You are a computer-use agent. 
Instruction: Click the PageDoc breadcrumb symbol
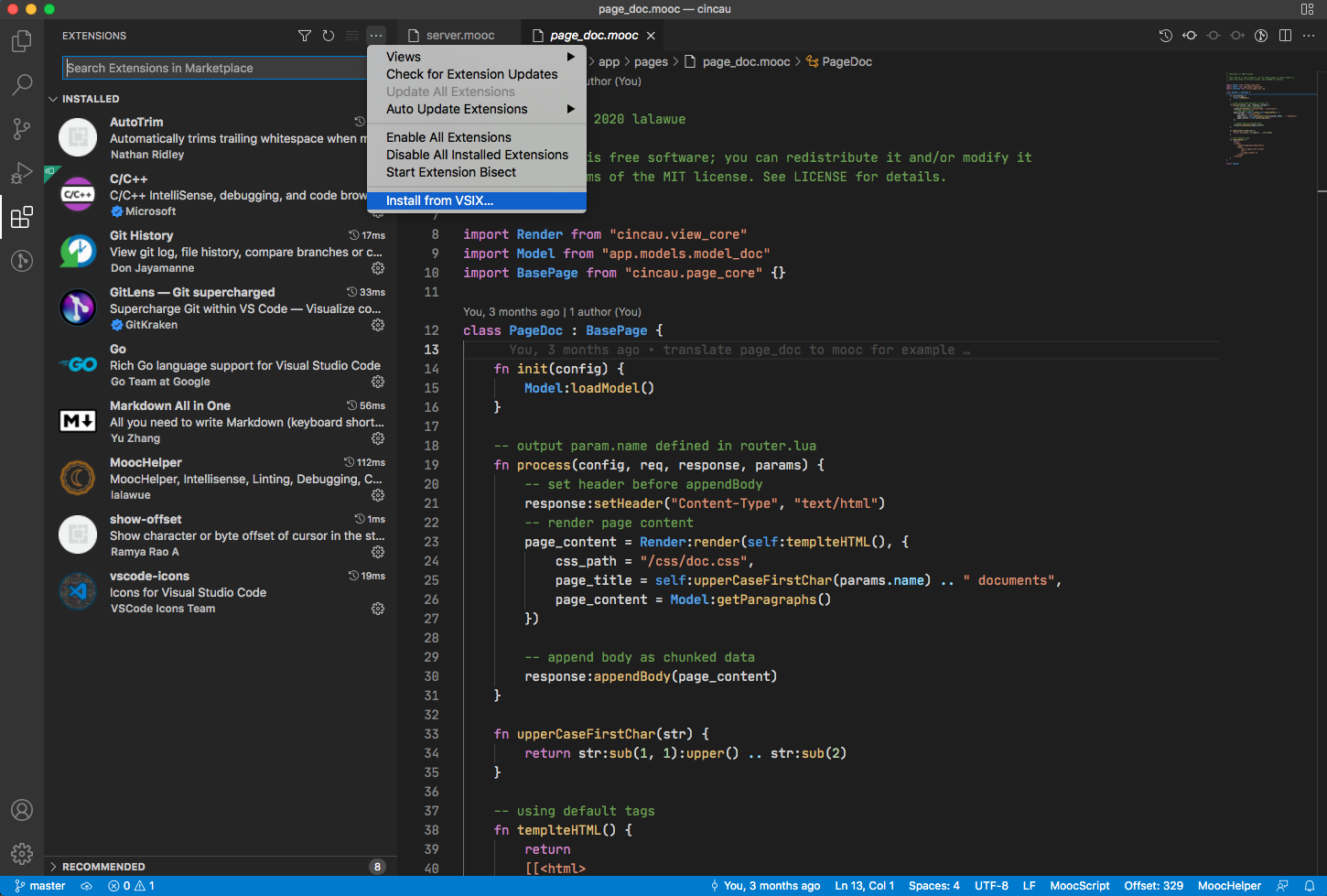[839, 61]
